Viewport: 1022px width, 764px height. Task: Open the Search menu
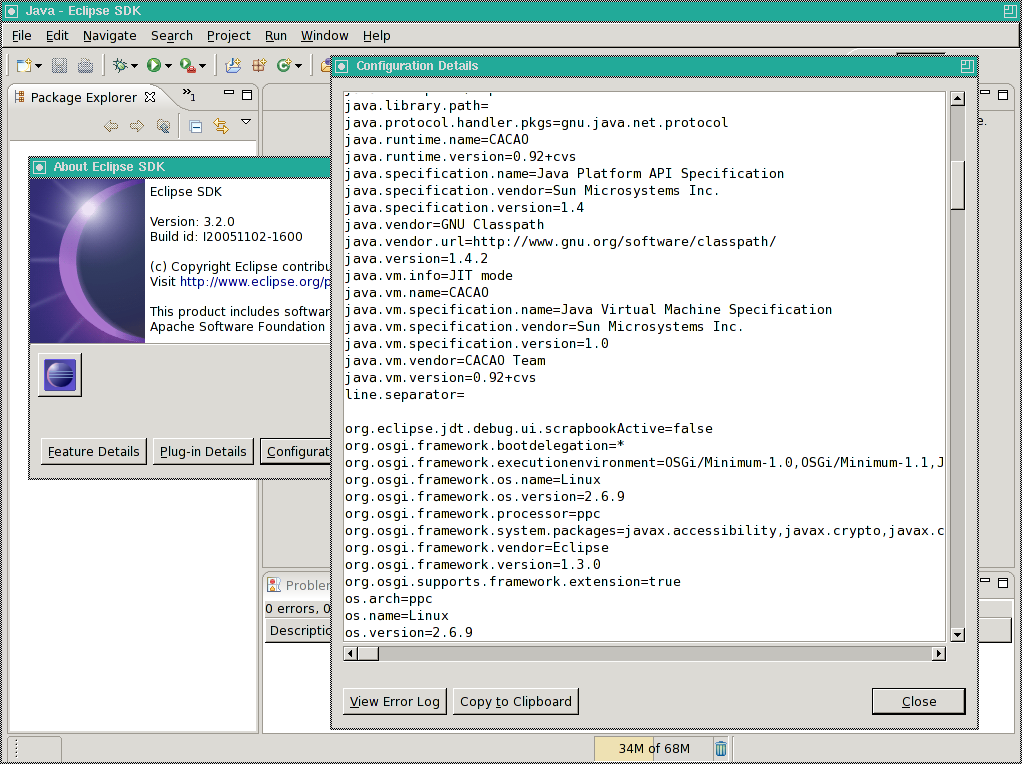coord(172,36)
